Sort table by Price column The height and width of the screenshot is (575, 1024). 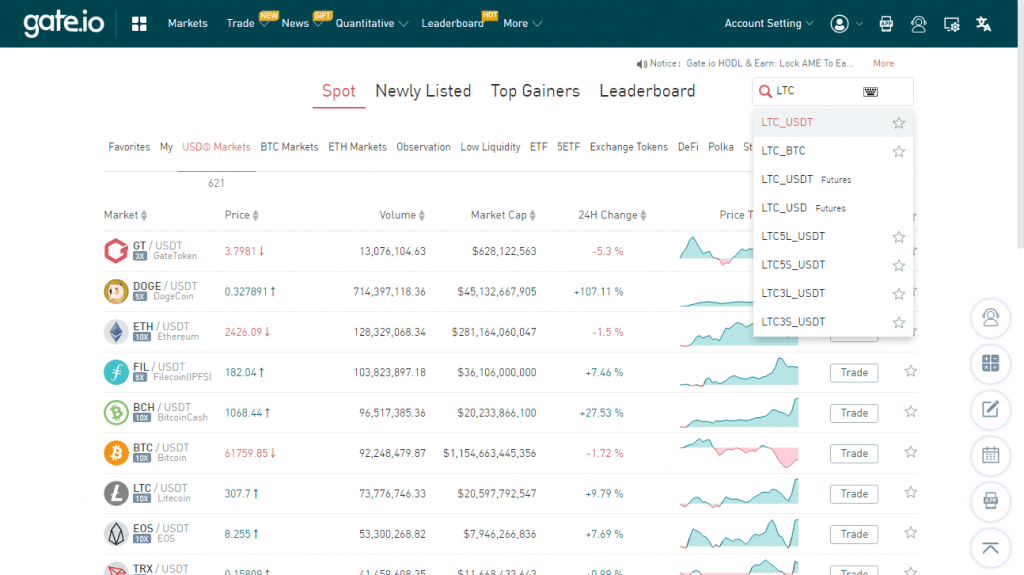[x=242, y=215]
